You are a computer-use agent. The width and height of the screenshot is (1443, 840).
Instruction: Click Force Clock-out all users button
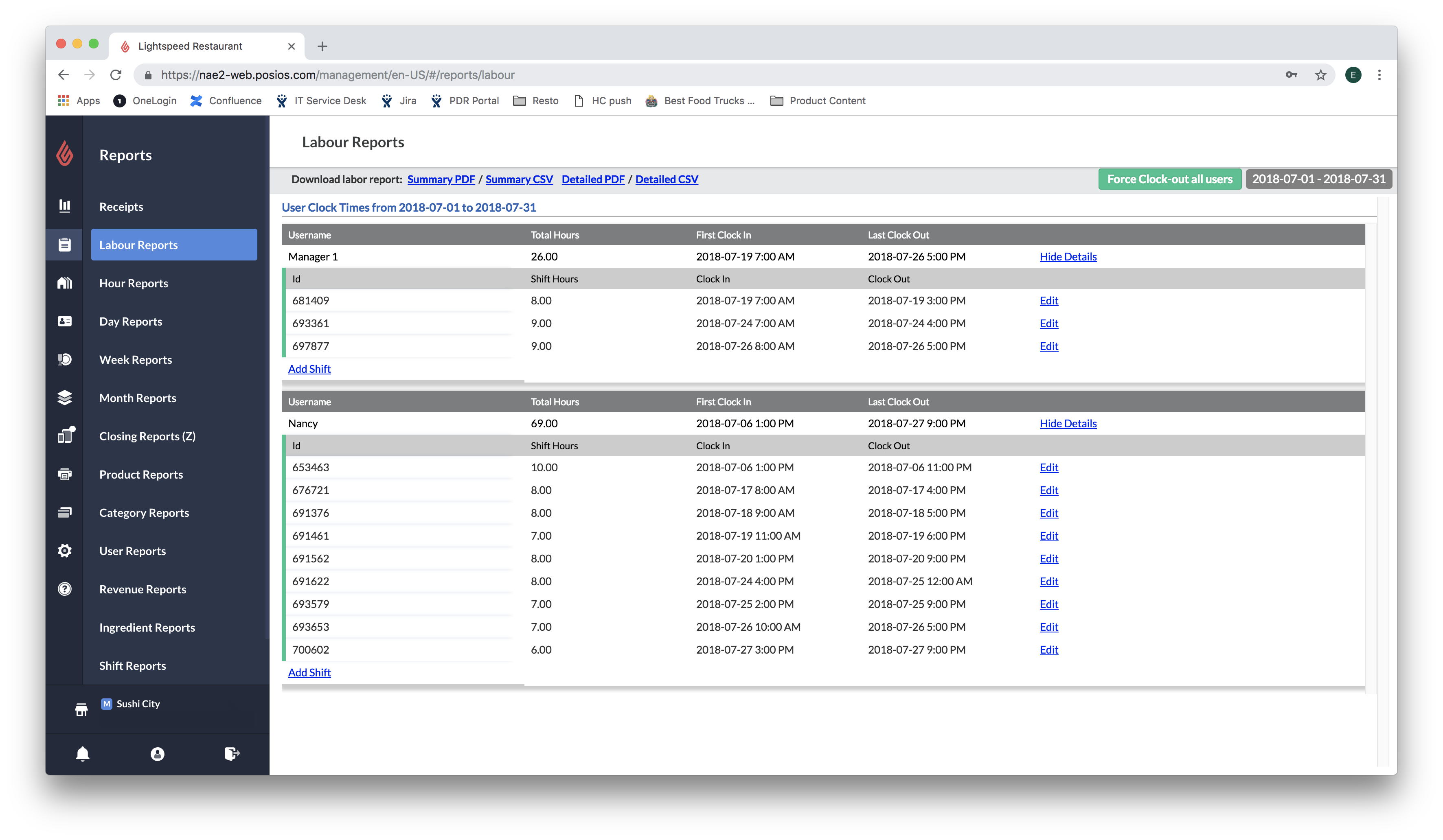coord(1169,179)
